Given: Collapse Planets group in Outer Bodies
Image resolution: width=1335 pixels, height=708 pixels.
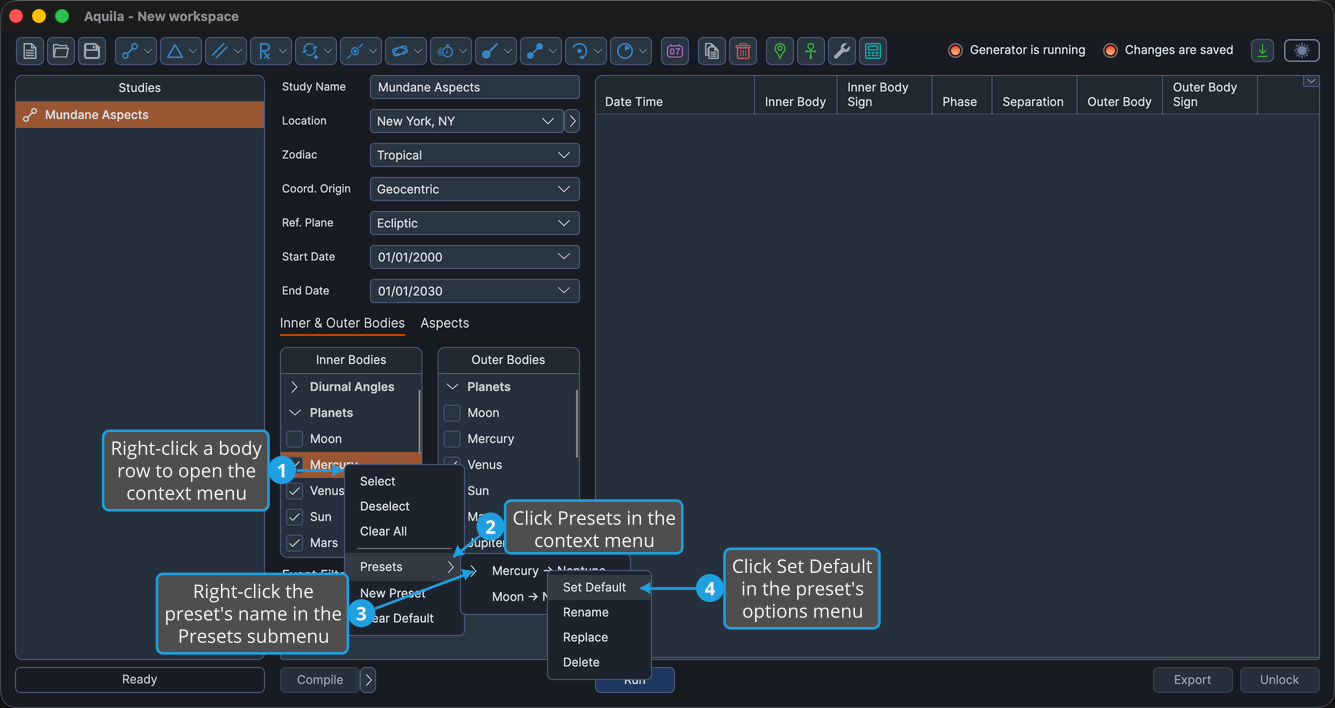Looking at the screenshot, I should point(452,387).
